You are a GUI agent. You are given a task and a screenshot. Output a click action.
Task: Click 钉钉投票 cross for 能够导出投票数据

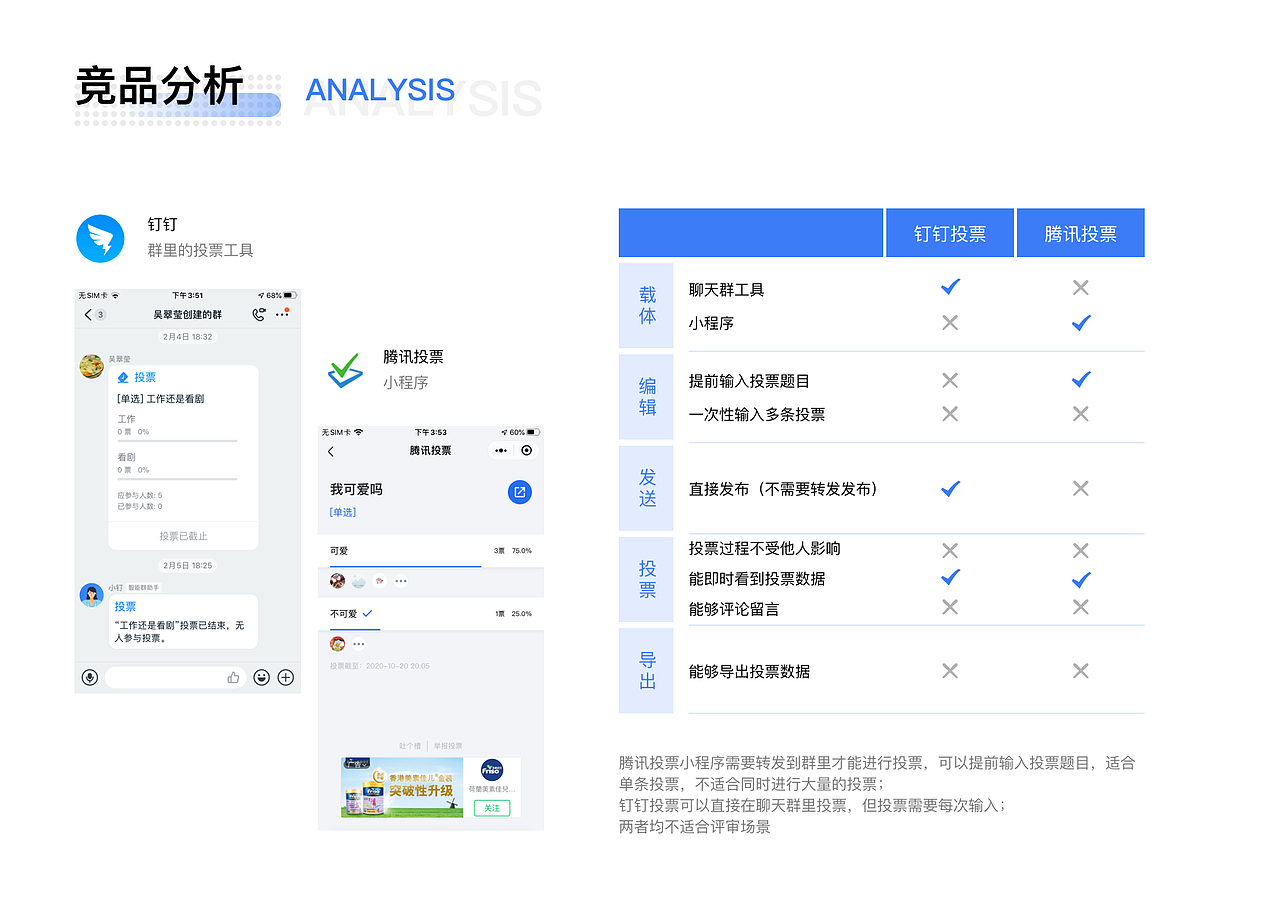950,670
